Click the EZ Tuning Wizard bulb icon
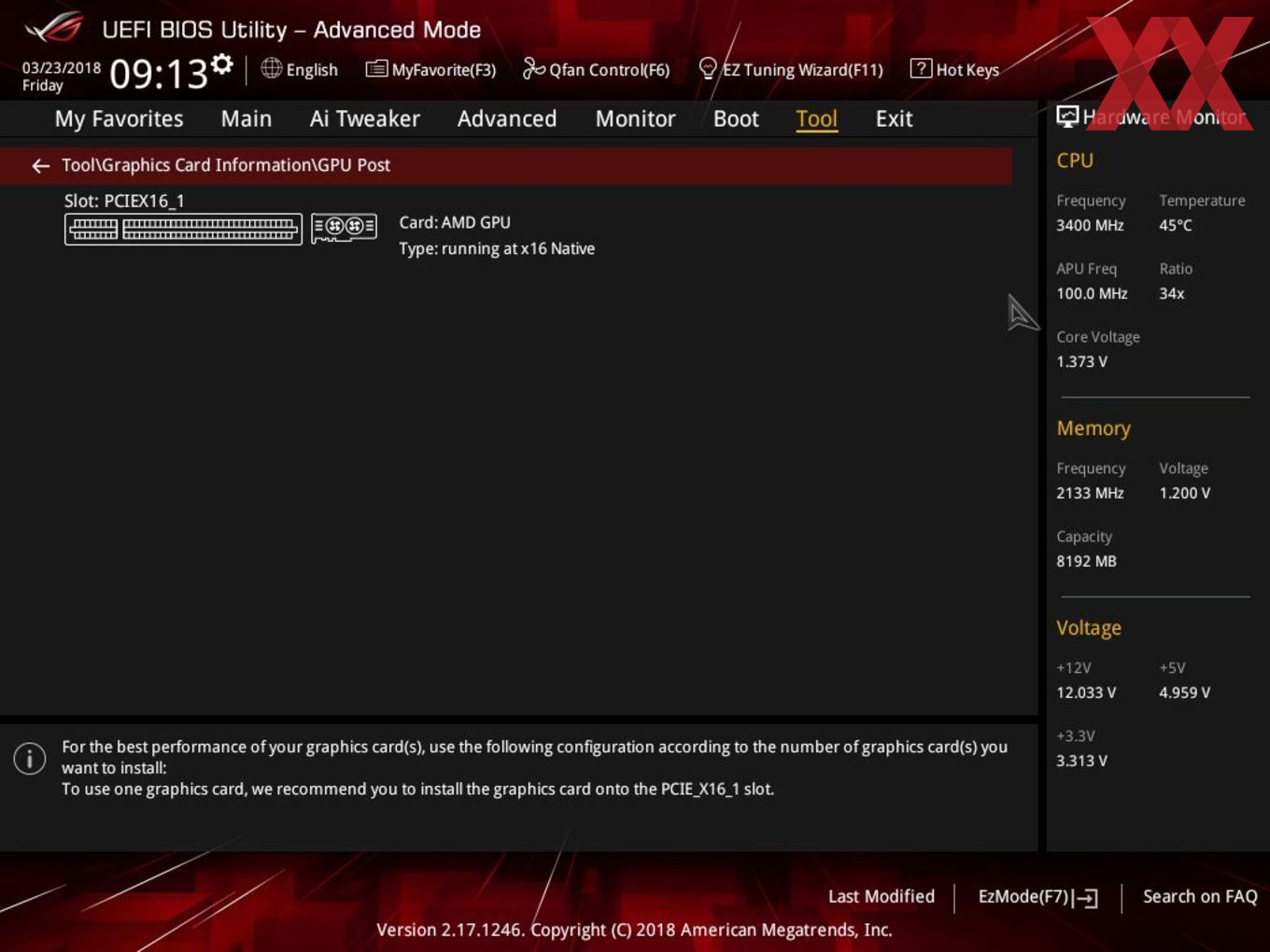Viewport: 1270px width, 952px height. click(708, 68)
